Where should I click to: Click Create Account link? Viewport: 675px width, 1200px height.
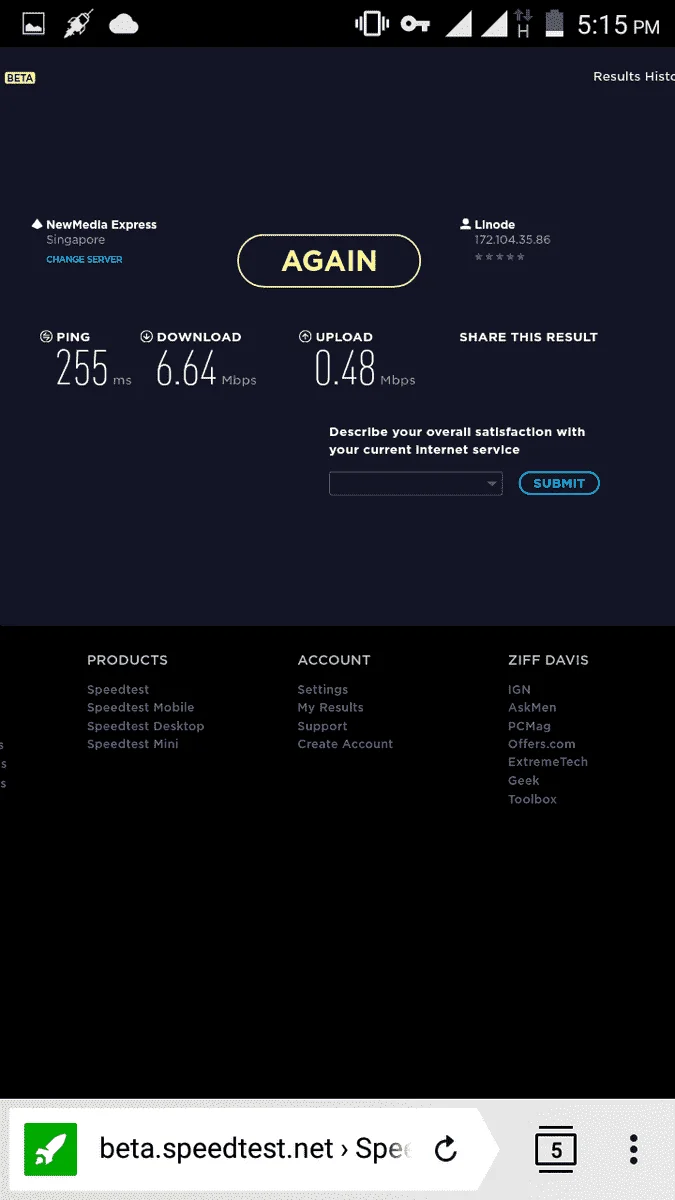(x=345, y=744)
